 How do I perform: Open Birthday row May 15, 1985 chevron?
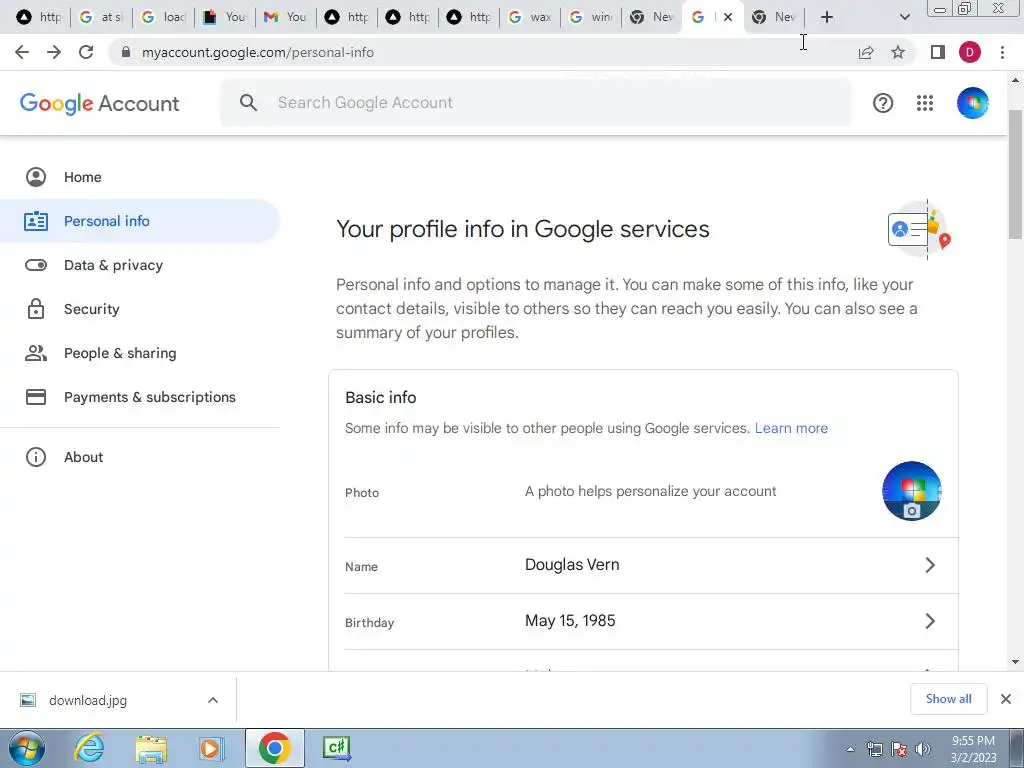(930, 621)
